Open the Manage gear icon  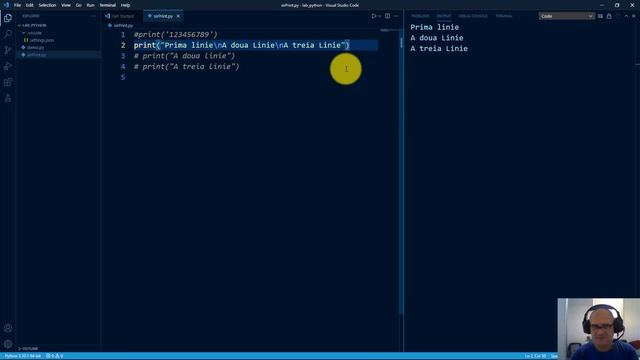(8, 344)
